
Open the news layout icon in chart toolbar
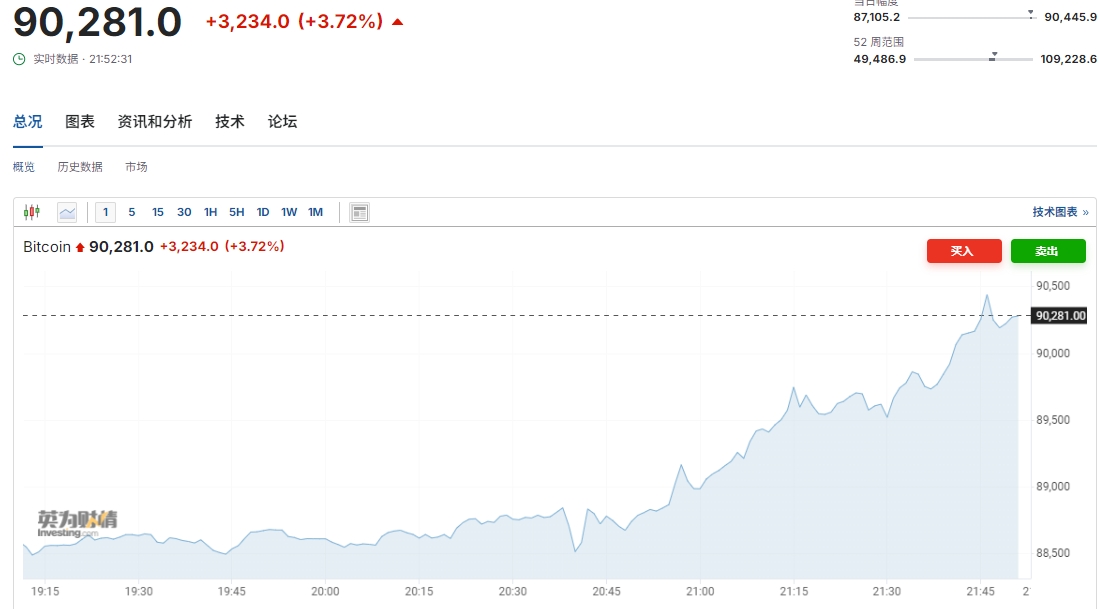360,212
